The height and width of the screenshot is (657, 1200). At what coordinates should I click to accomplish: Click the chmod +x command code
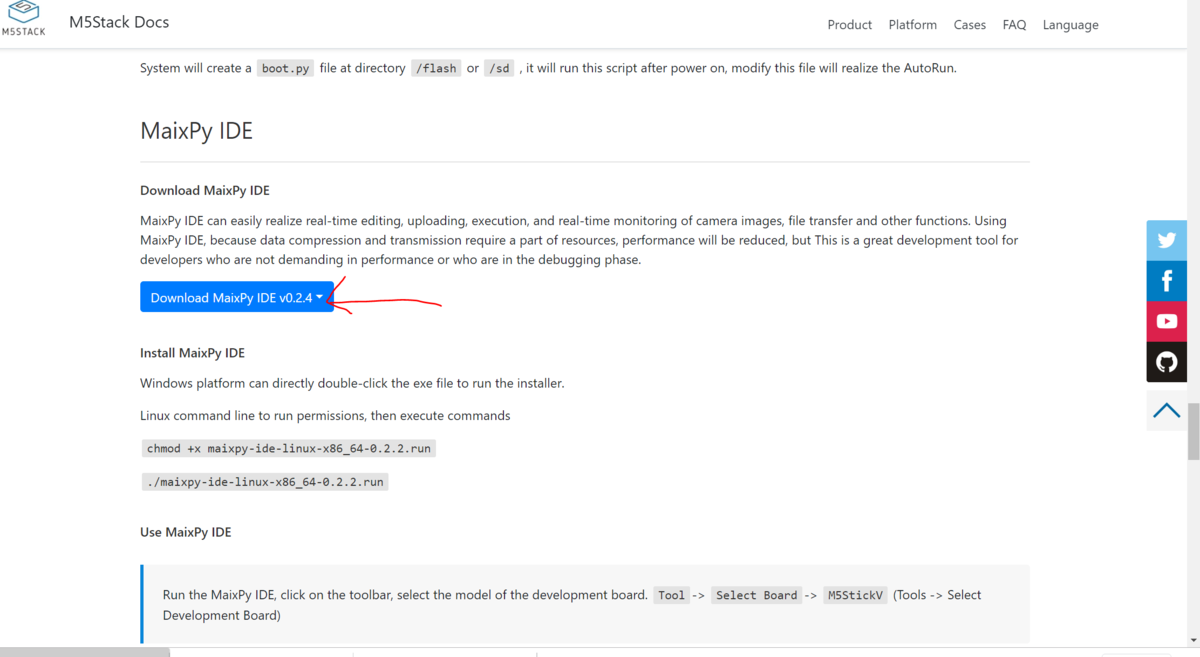point(289,448)
